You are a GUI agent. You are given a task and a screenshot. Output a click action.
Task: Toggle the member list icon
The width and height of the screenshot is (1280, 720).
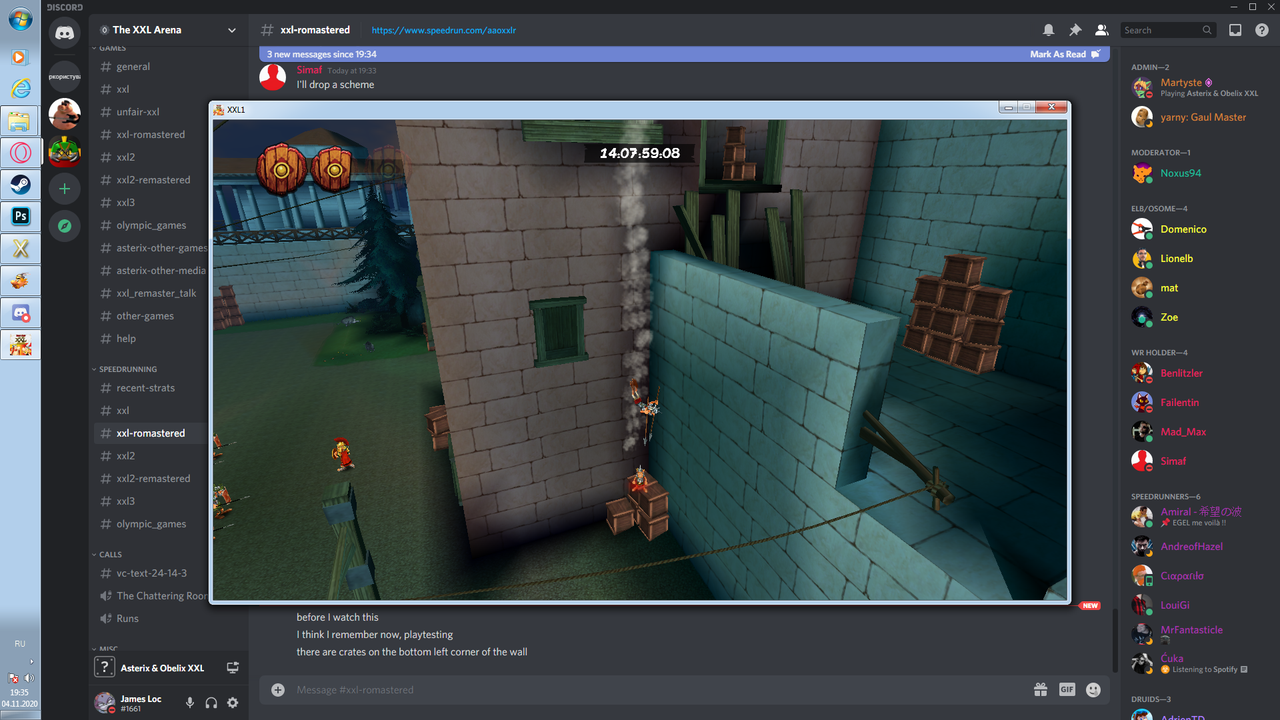click(x=1102, y=30)
